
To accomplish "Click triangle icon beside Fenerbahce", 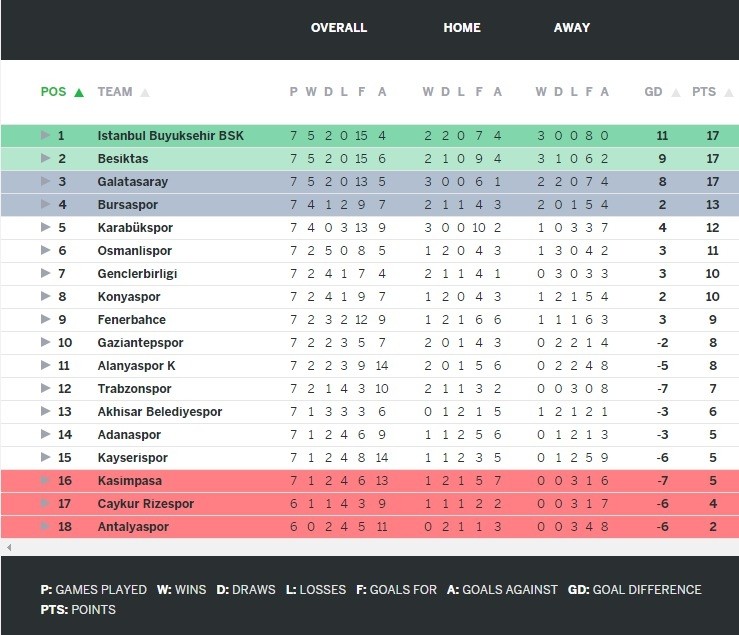I will point(45,319).
